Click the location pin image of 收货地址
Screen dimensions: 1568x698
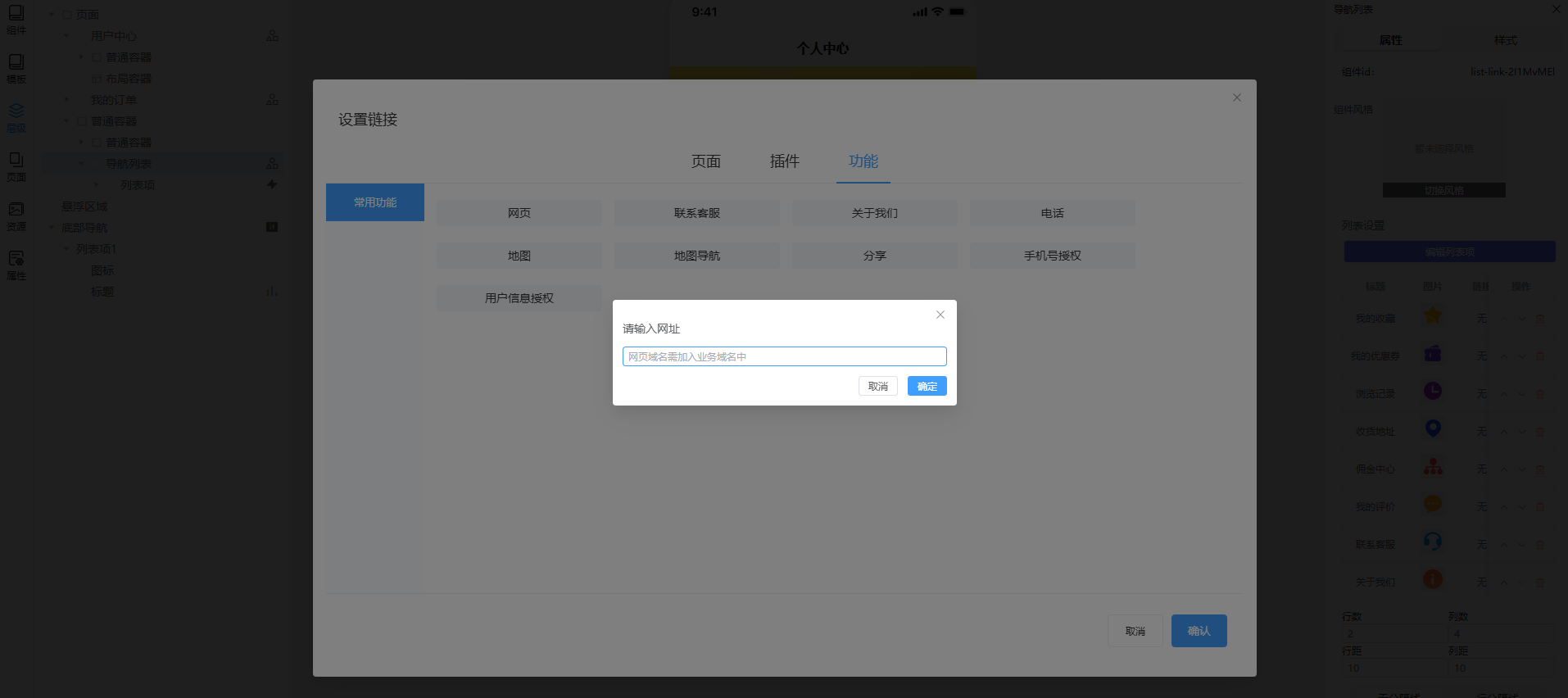(1432, 428)
